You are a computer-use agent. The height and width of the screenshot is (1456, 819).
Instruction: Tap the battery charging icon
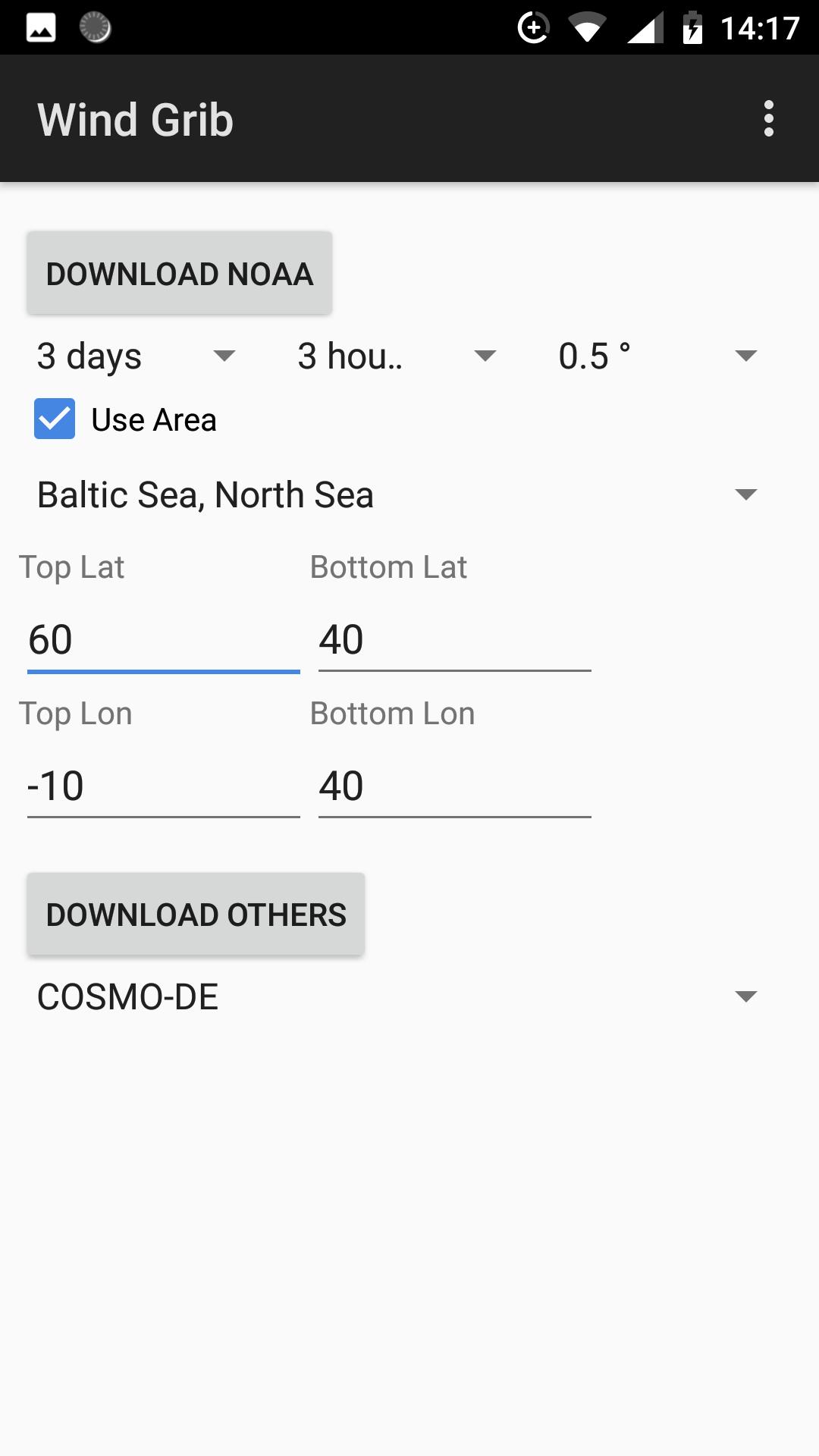tap(692, 28)
